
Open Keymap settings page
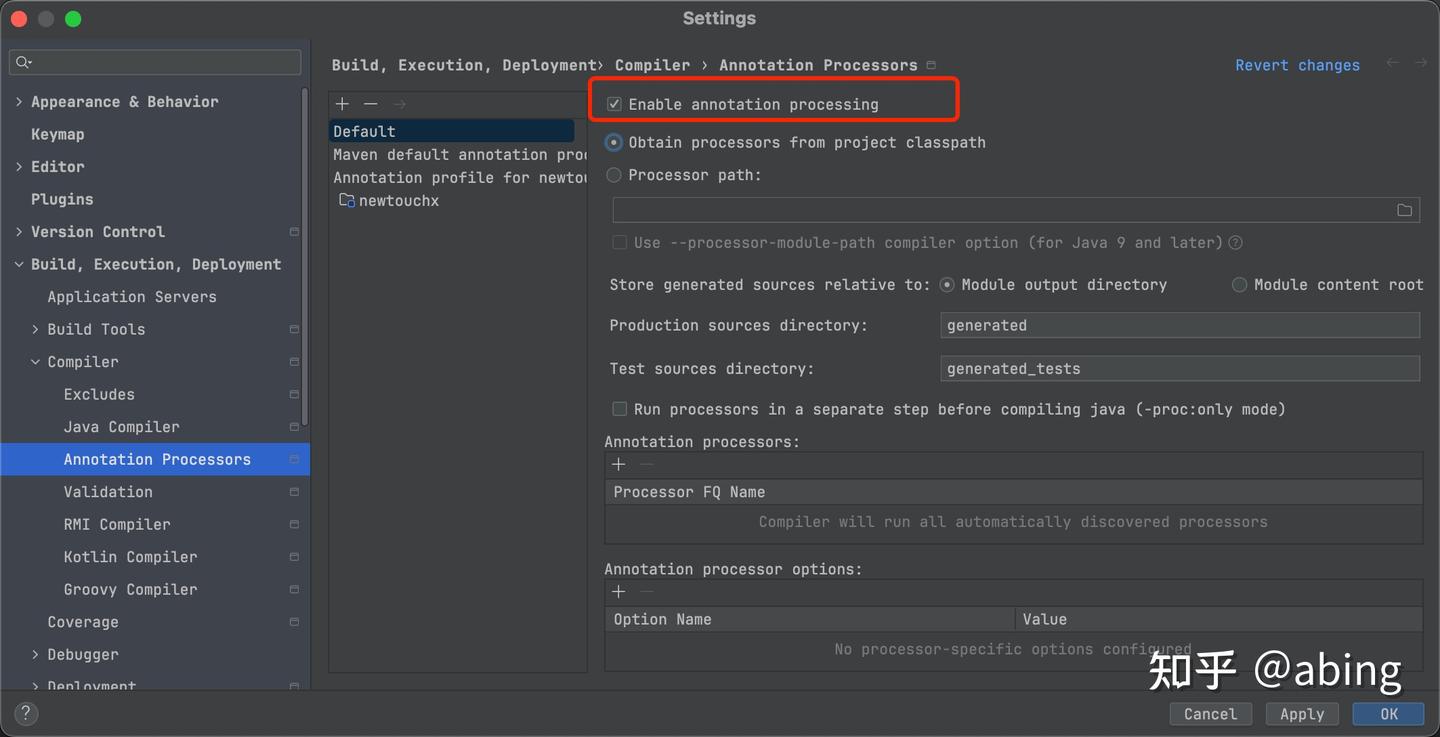coord(58,134)
